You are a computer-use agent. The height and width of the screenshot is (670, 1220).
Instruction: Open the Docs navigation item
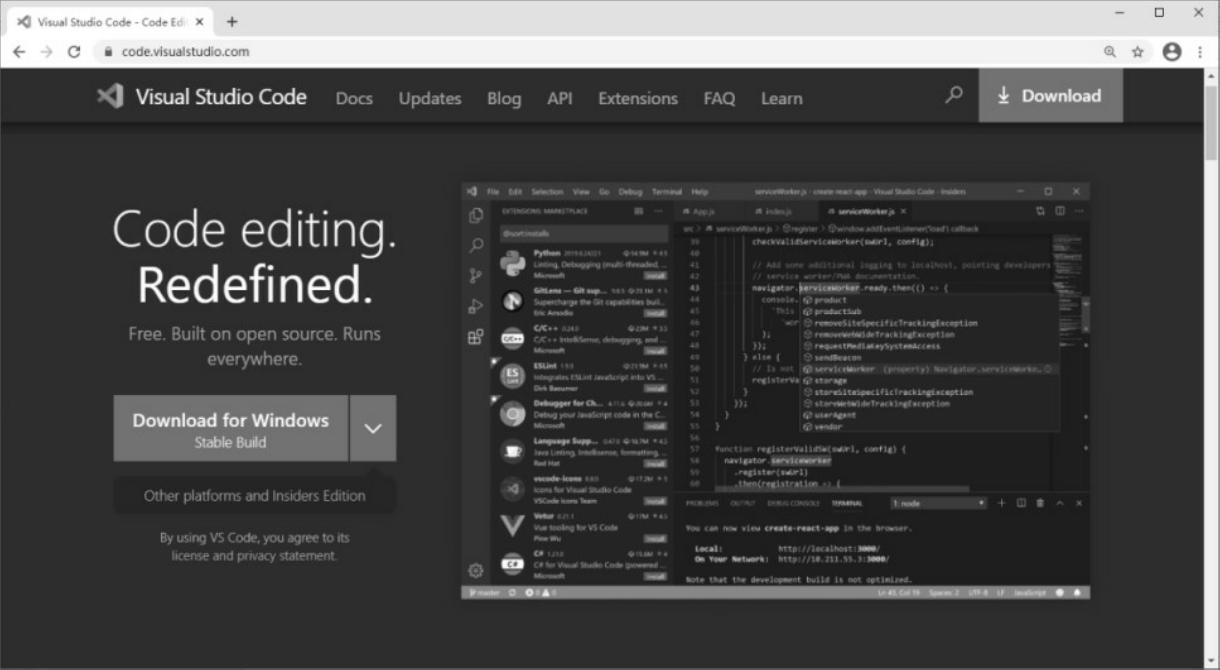click(354, 98)
